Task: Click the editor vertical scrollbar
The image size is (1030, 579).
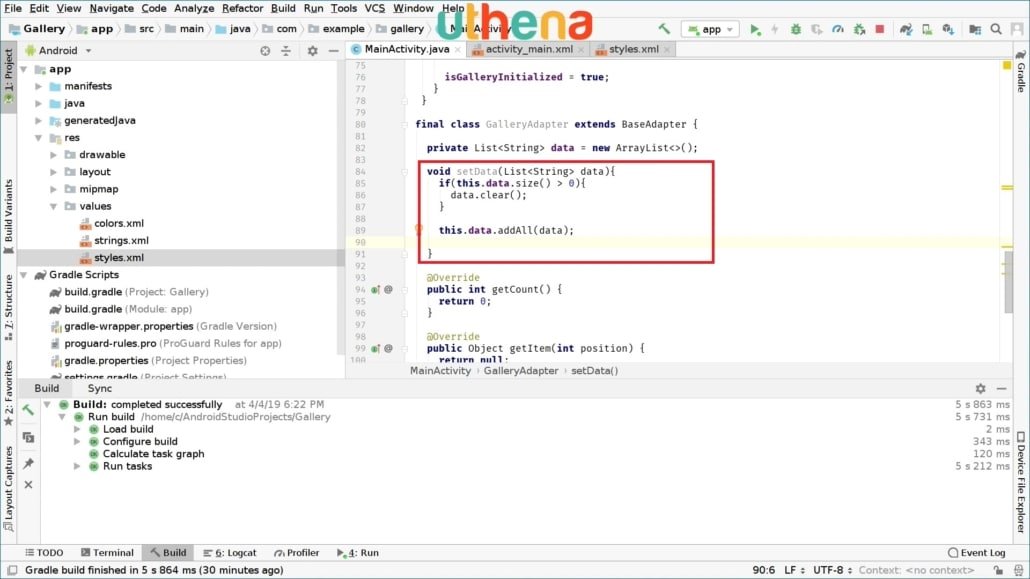Action: [x=1008, y=283]
